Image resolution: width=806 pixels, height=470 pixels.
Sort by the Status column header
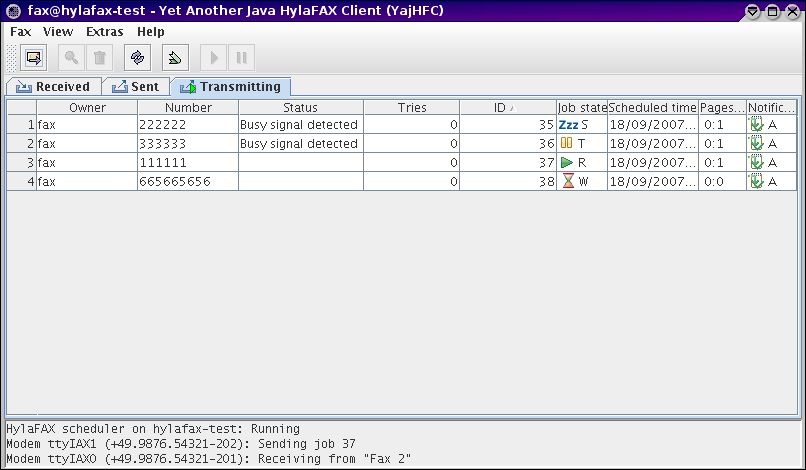coord(301,107)
